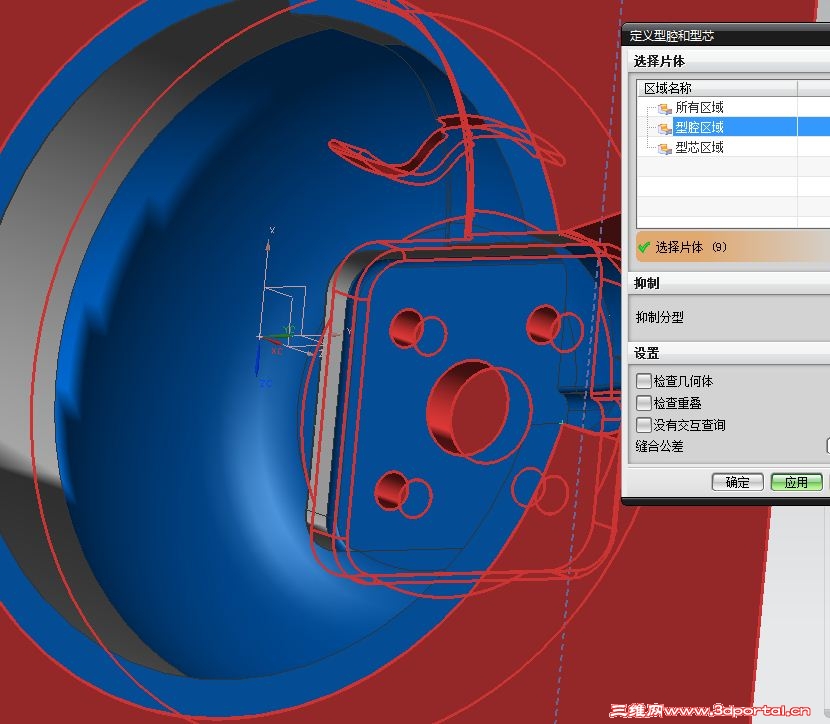Toggle the 没有交互查询 checkbox
The width and height of the screenshot is (830, 724).
644,424
